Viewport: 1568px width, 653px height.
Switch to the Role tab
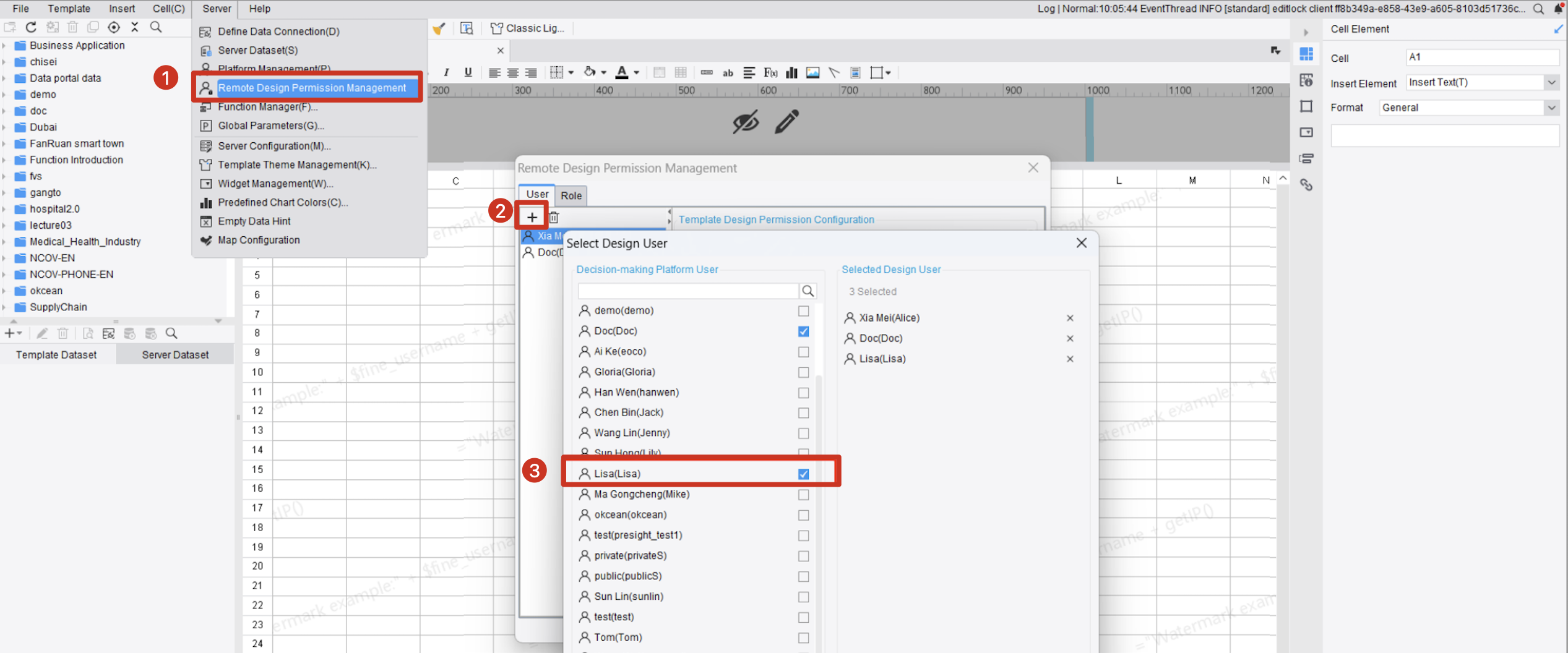pos(571,195)
